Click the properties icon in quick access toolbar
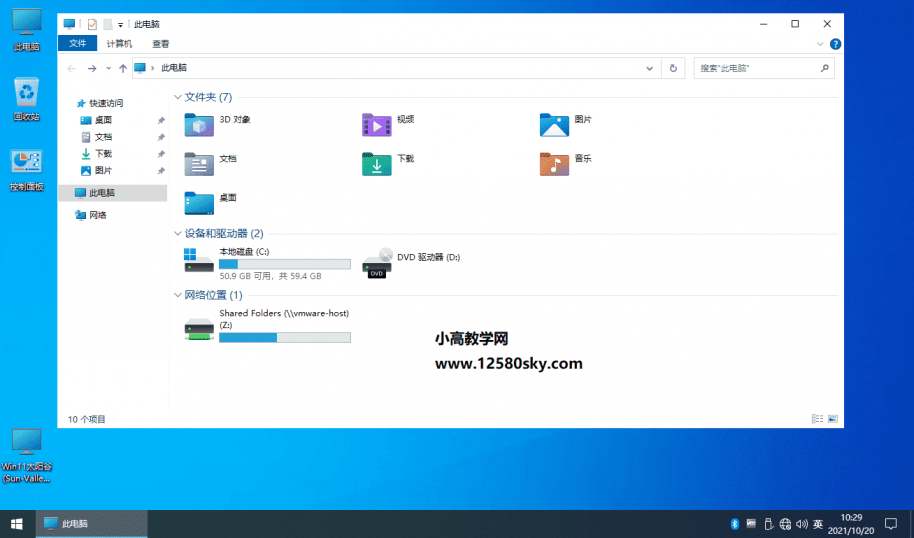The width and height of the screenshot is (914, 538). [x=92, y=24]
